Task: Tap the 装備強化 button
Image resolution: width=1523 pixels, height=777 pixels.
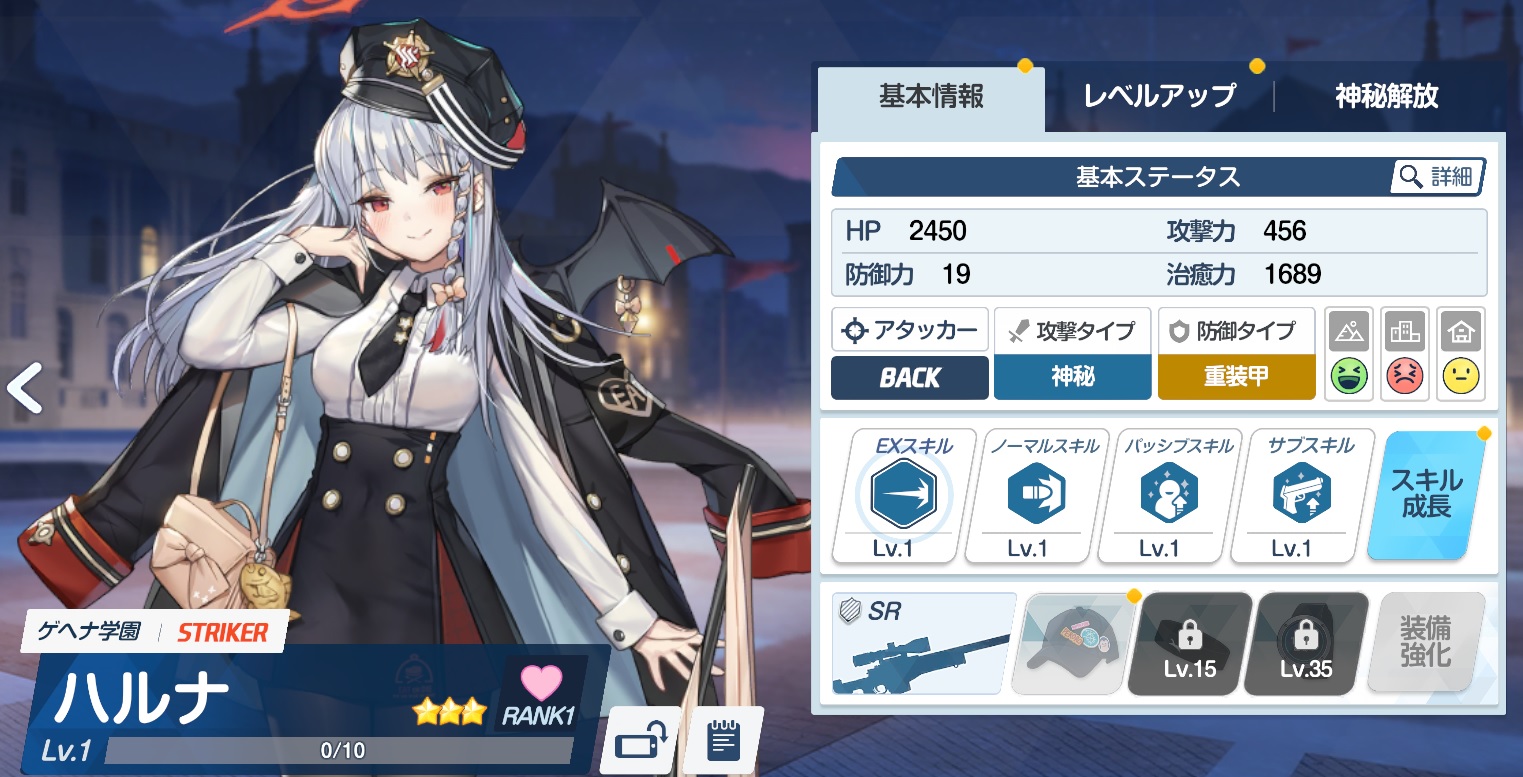Action: pyautogui.click(x=1426, y=644)
